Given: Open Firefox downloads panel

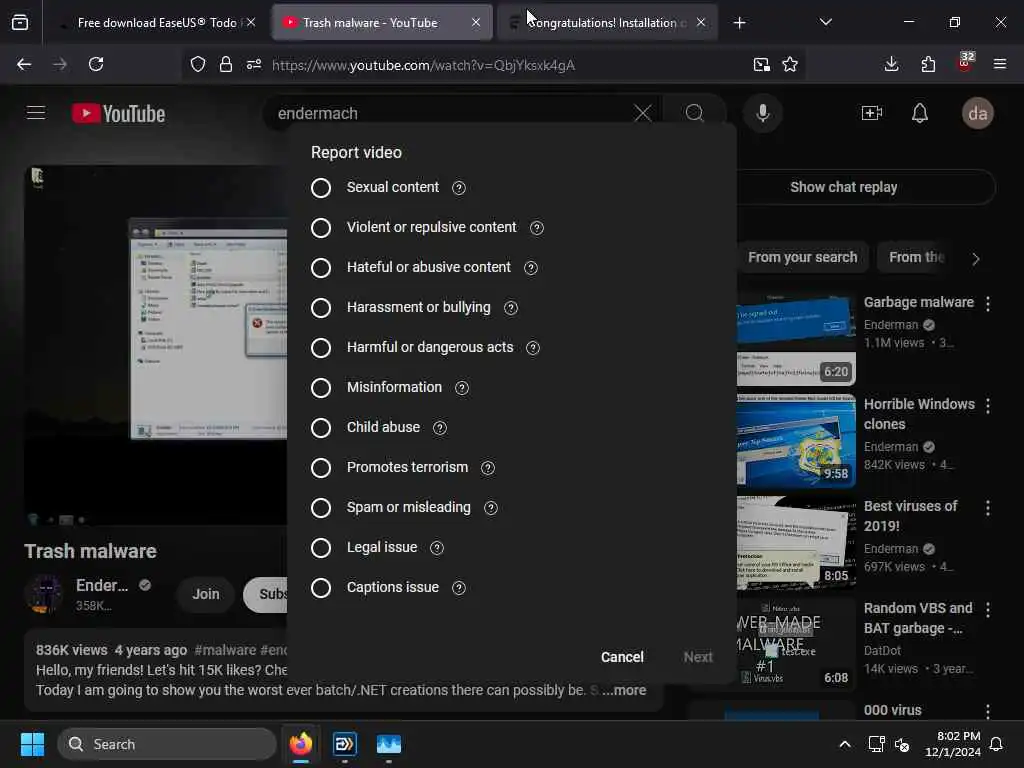Looking at the screenshot, I should coord(891,64).
